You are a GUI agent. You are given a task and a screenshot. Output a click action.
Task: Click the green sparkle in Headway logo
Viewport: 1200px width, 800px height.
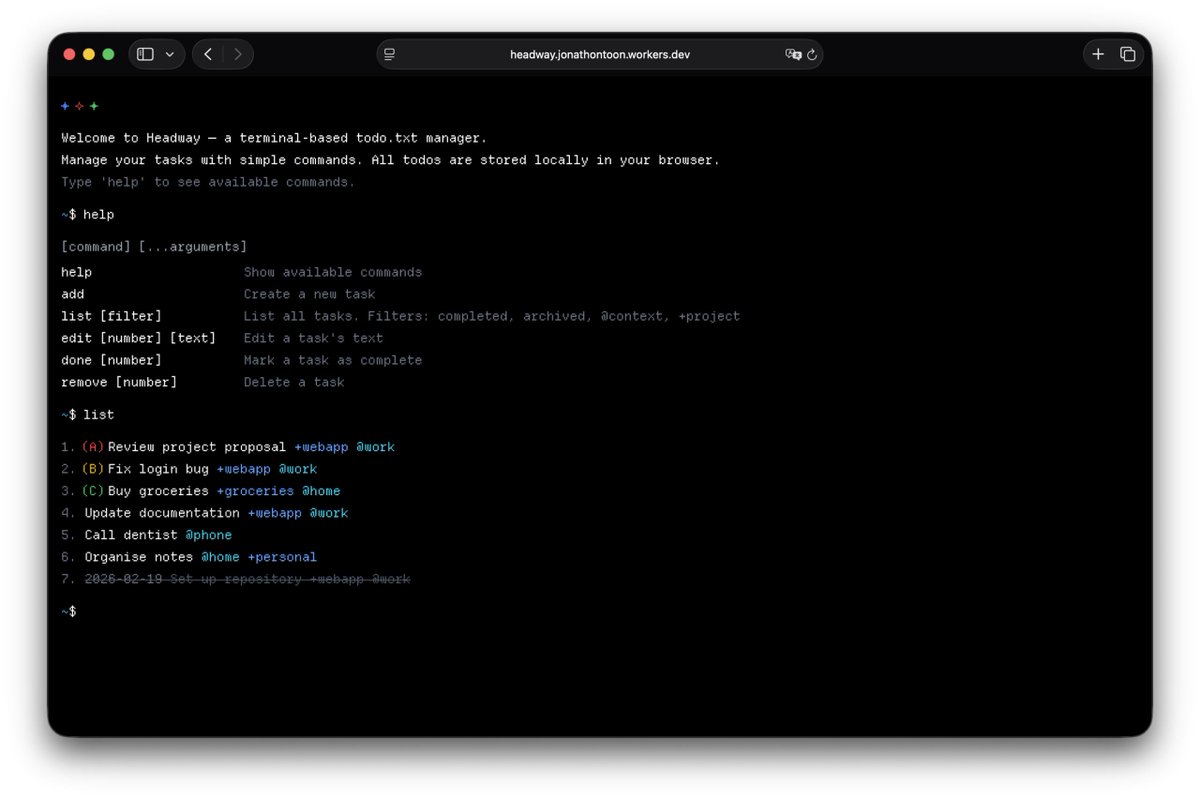point(94,106)
